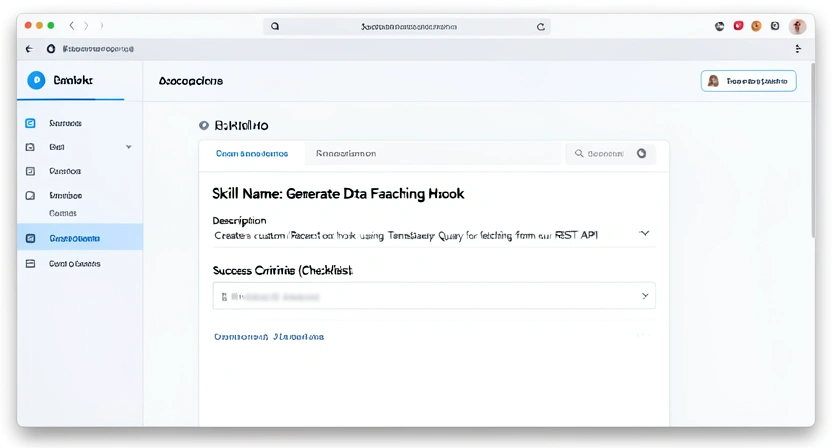Click the round icon right of the panel search field

642,153
